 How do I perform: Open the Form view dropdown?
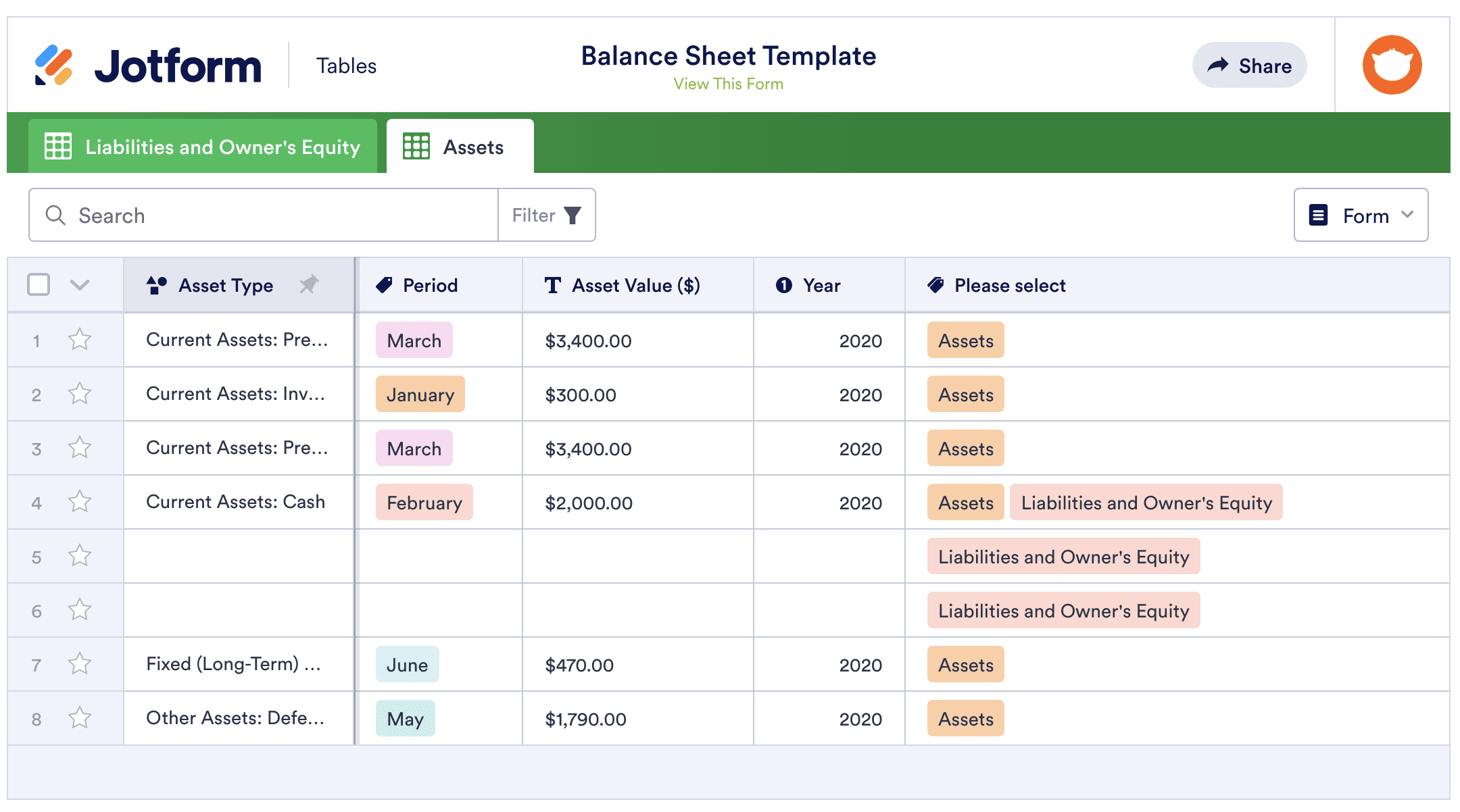[1361, 215]
